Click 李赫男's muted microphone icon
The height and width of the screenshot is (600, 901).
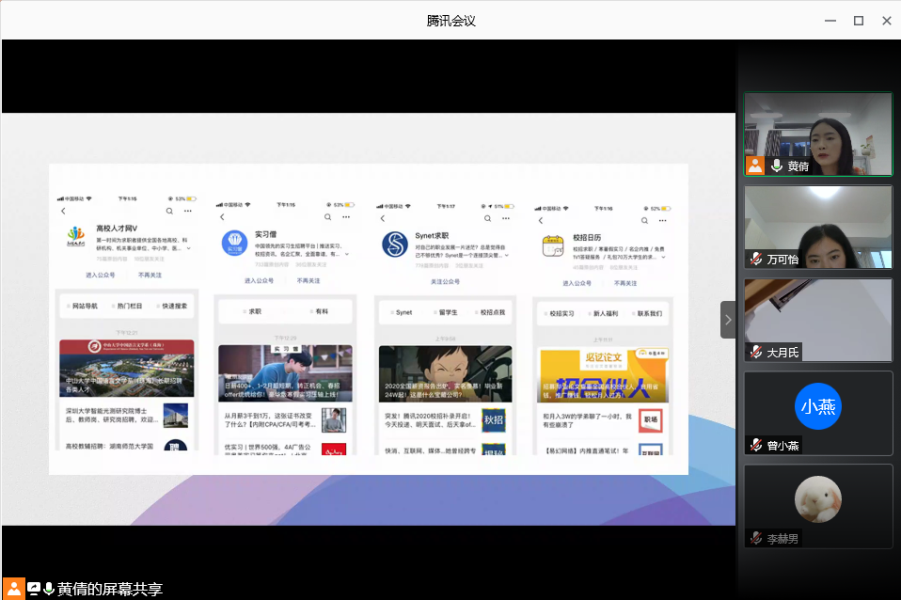[756, 539]
